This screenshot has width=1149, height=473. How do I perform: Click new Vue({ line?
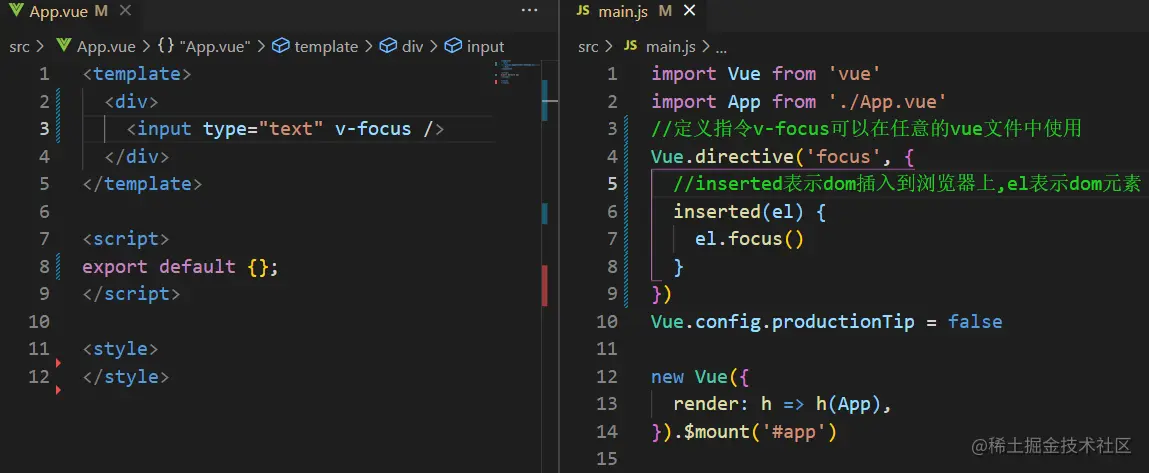(x=700, y=377)
